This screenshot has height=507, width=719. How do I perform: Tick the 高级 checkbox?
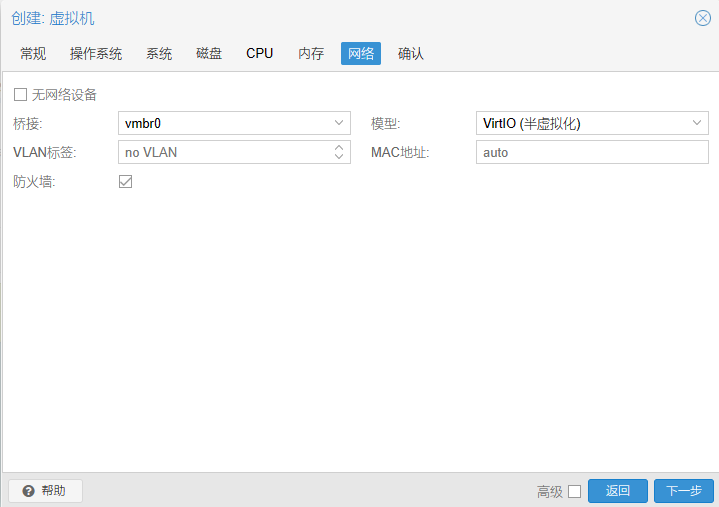click(574, 491)
